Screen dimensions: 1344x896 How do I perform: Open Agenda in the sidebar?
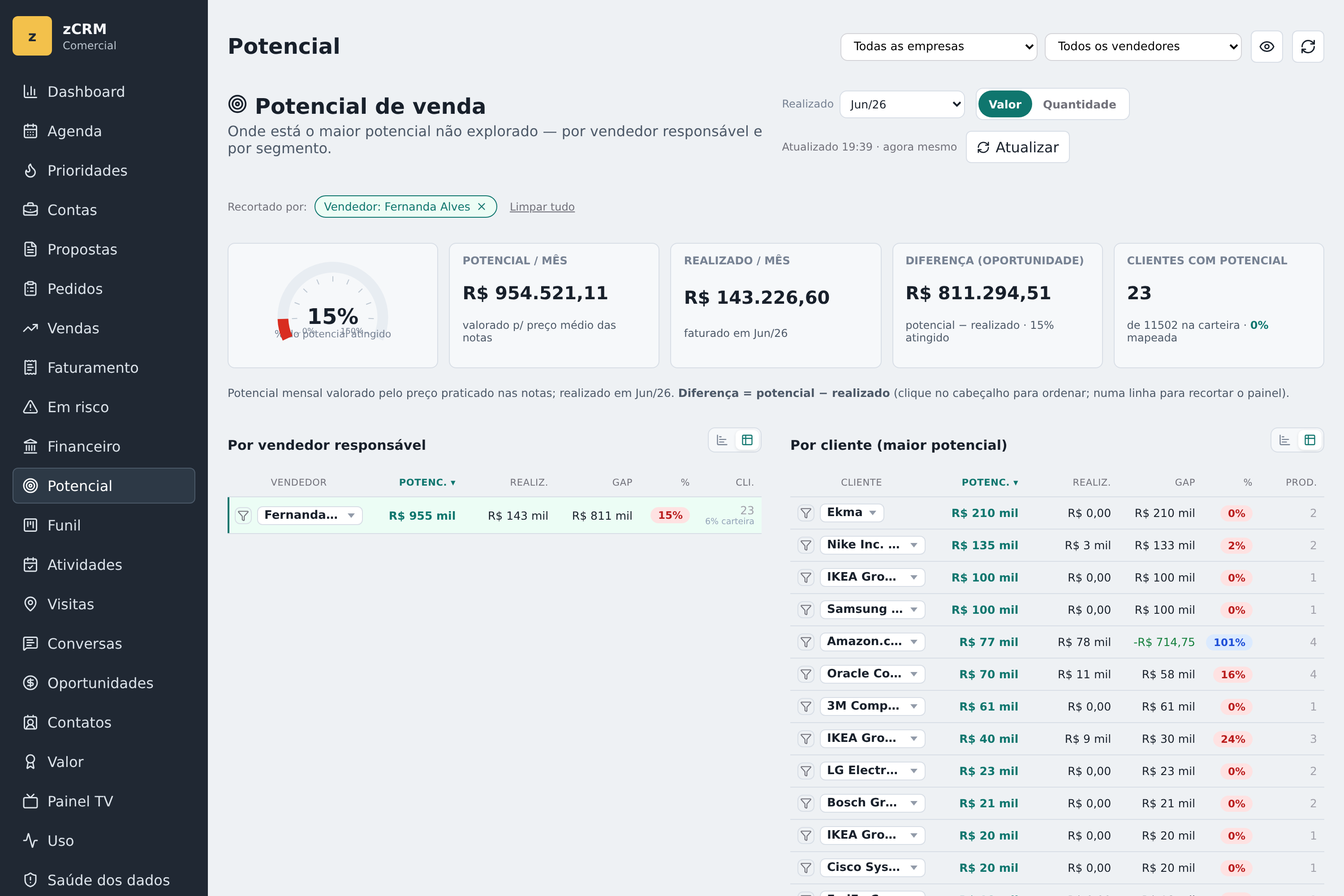pos(103,131)
